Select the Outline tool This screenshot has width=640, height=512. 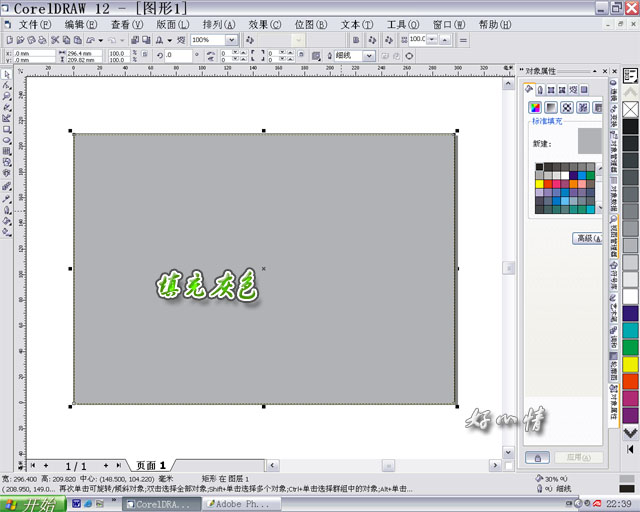tap(7, 210)
